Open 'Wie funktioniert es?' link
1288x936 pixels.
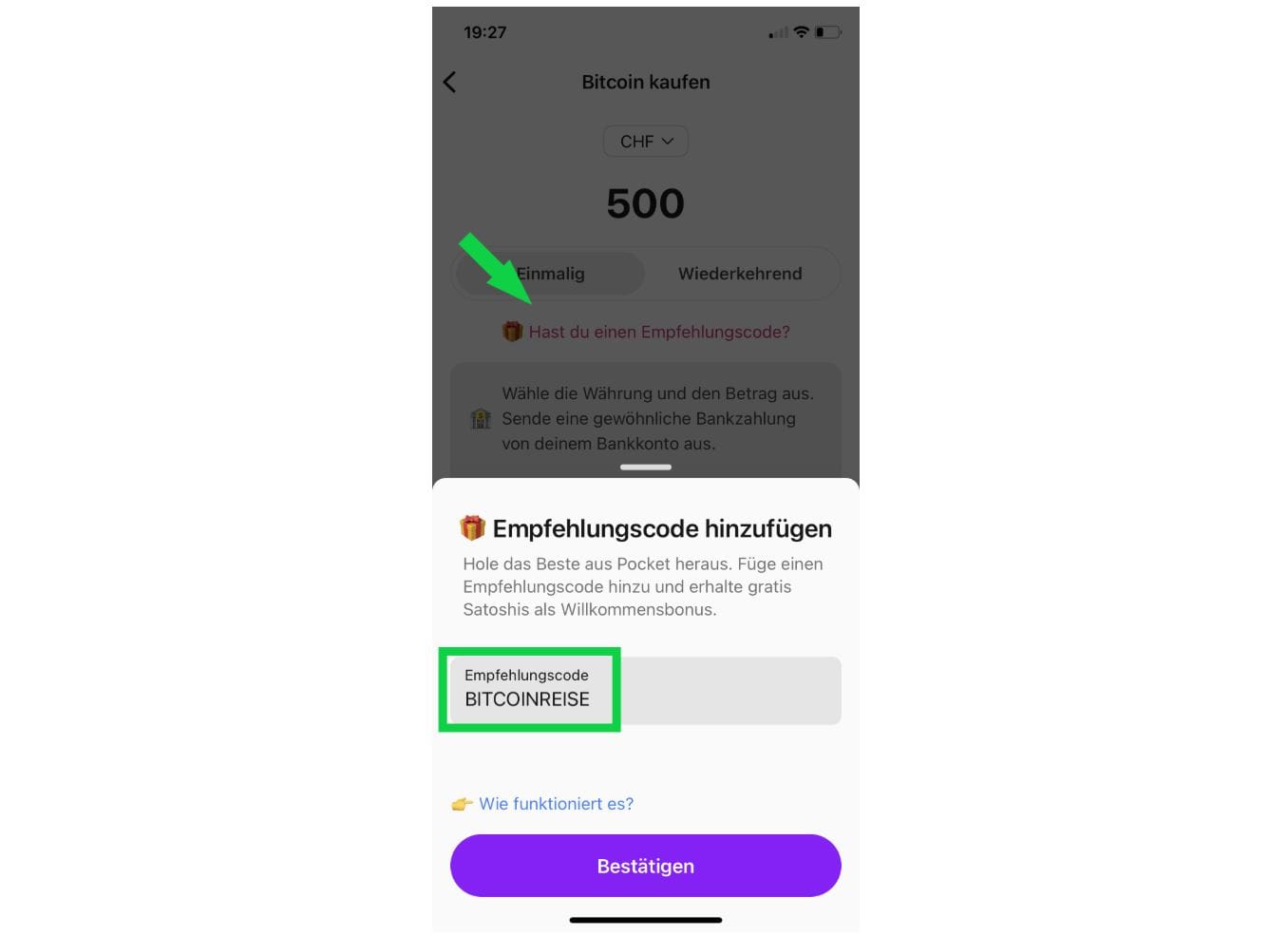pos(556,804)
